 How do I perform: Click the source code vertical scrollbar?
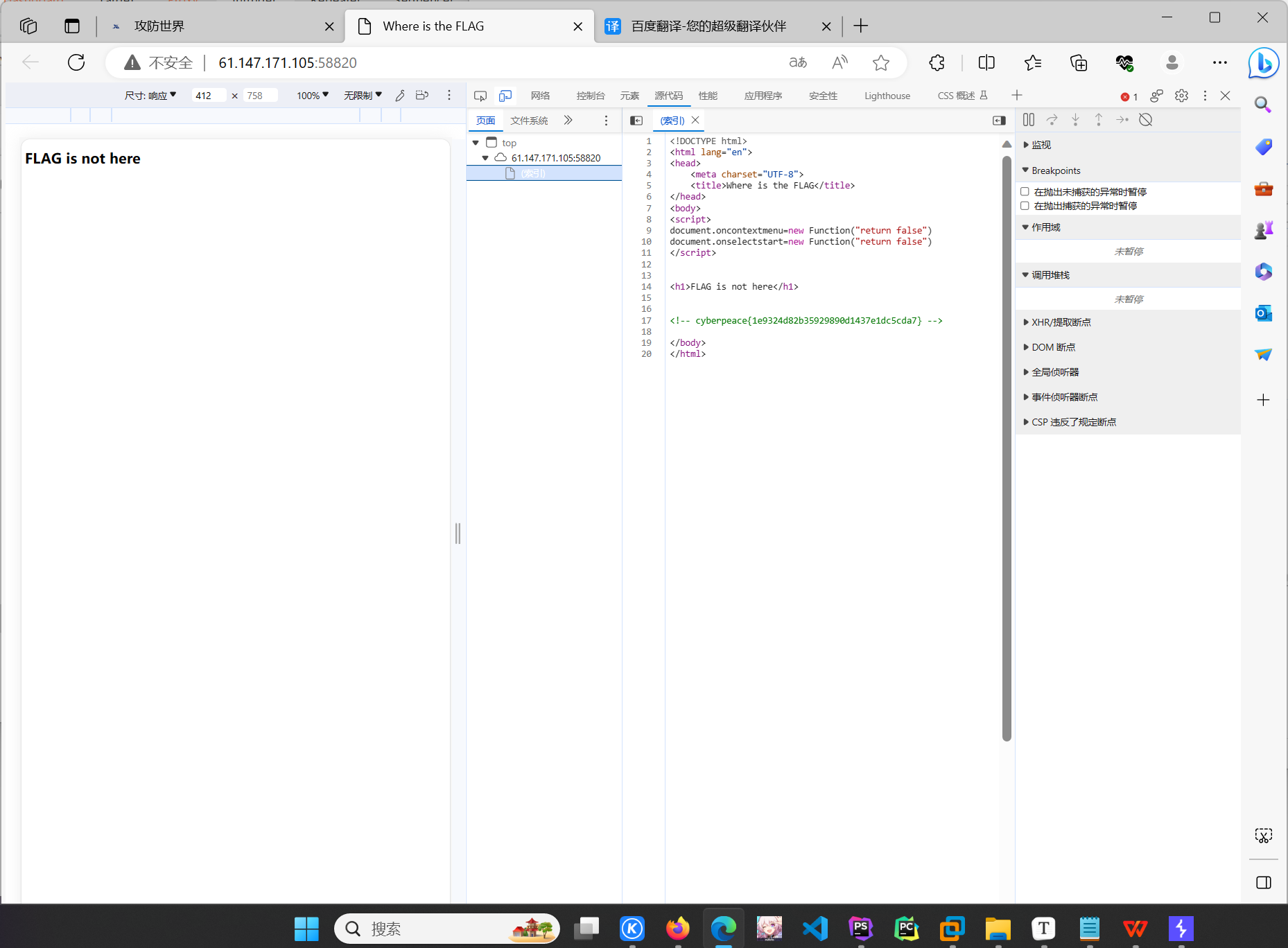(x=1007, y=447)
